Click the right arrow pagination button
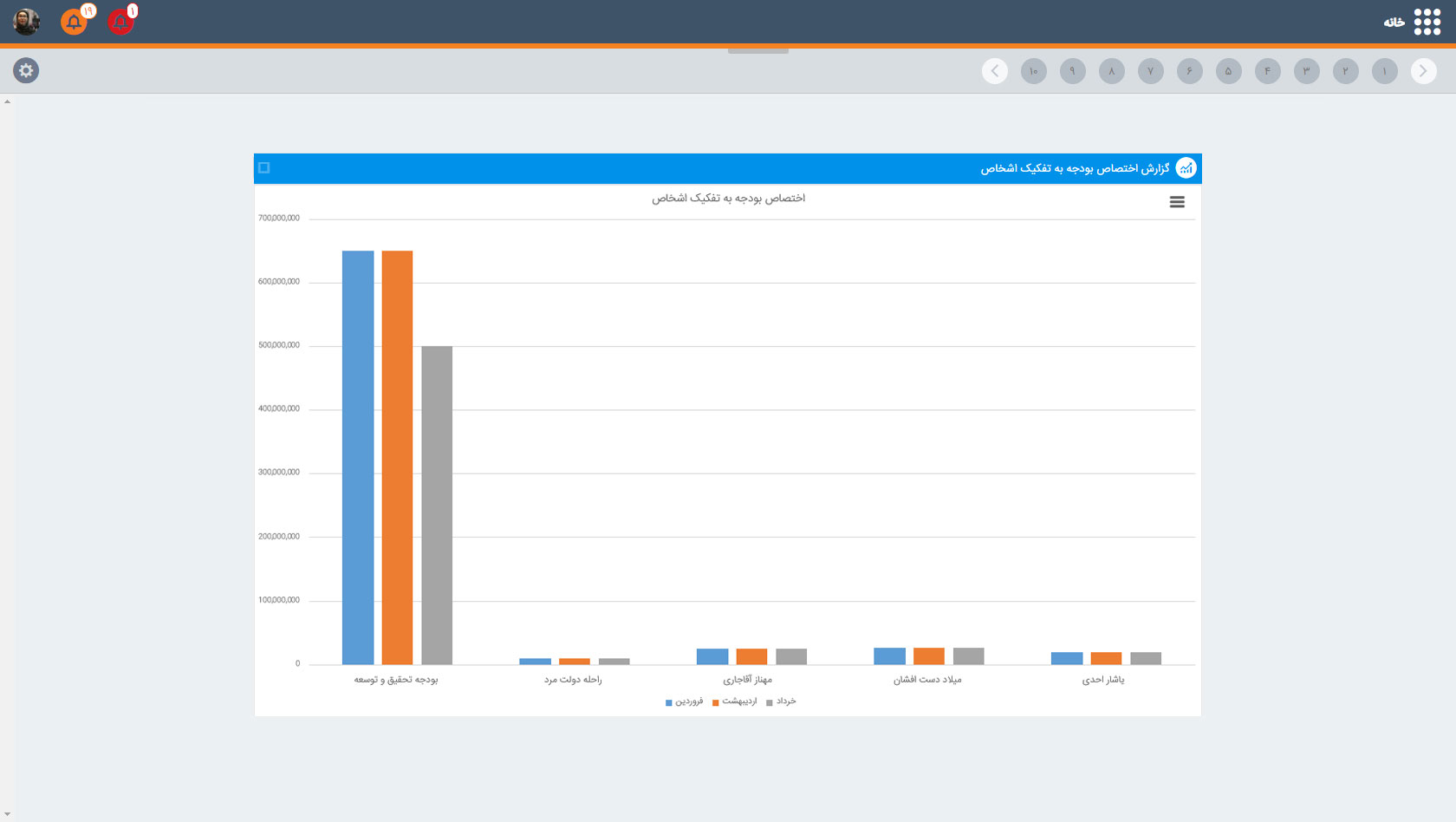The width and height of the screenshot is (1456, 822). tap(1423, 71)
